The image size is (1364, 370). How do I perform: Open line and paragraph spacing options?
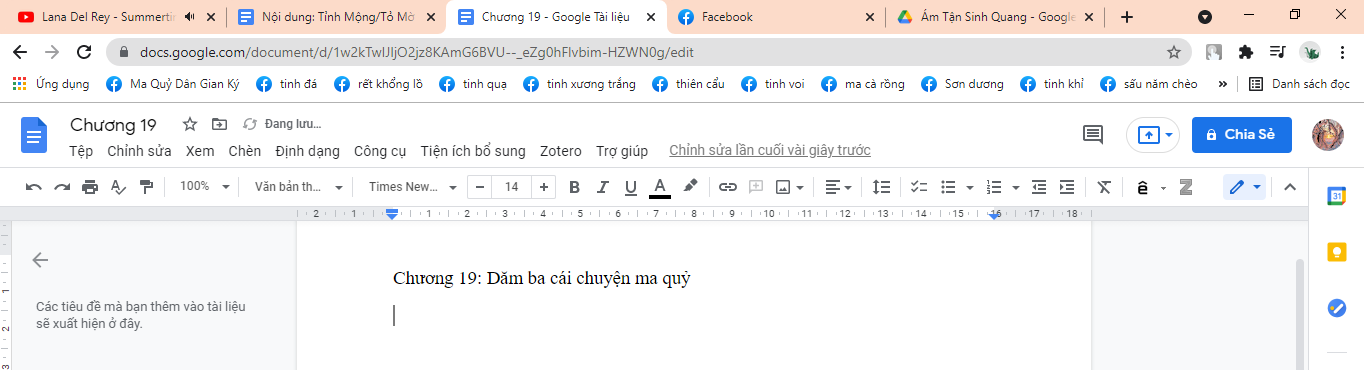tap(882, 187)
